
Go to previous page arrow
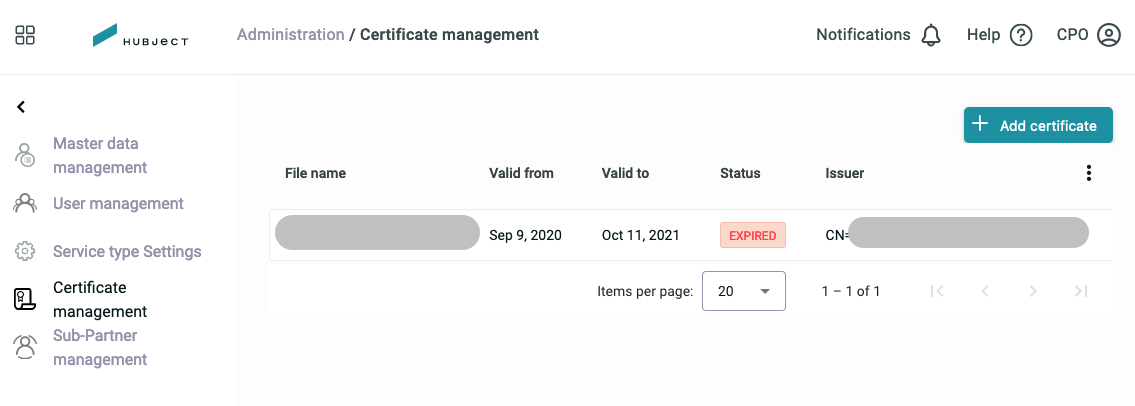984,291
